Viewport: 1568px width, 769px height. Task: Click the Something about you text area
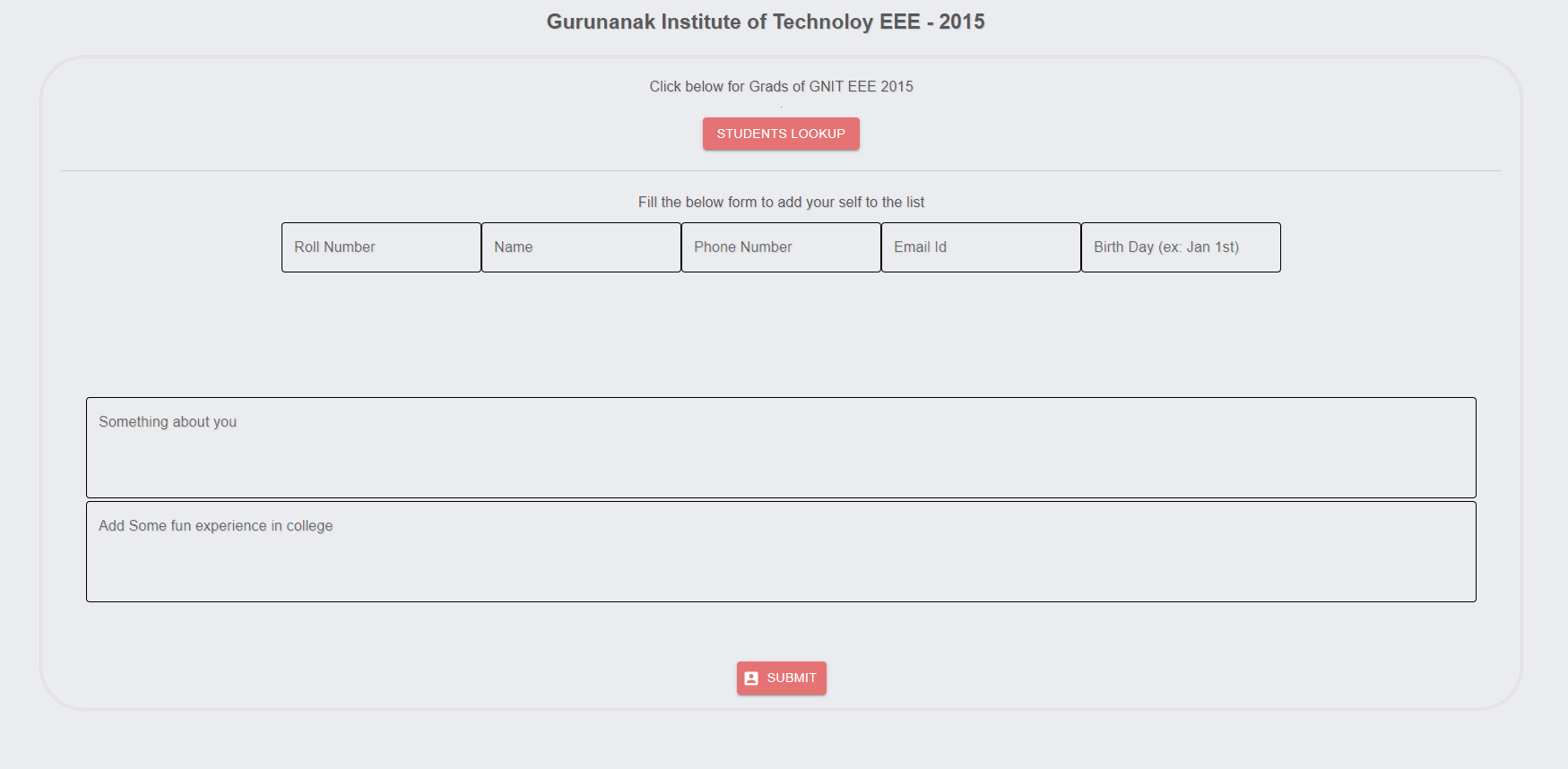(x=781, y=447)
